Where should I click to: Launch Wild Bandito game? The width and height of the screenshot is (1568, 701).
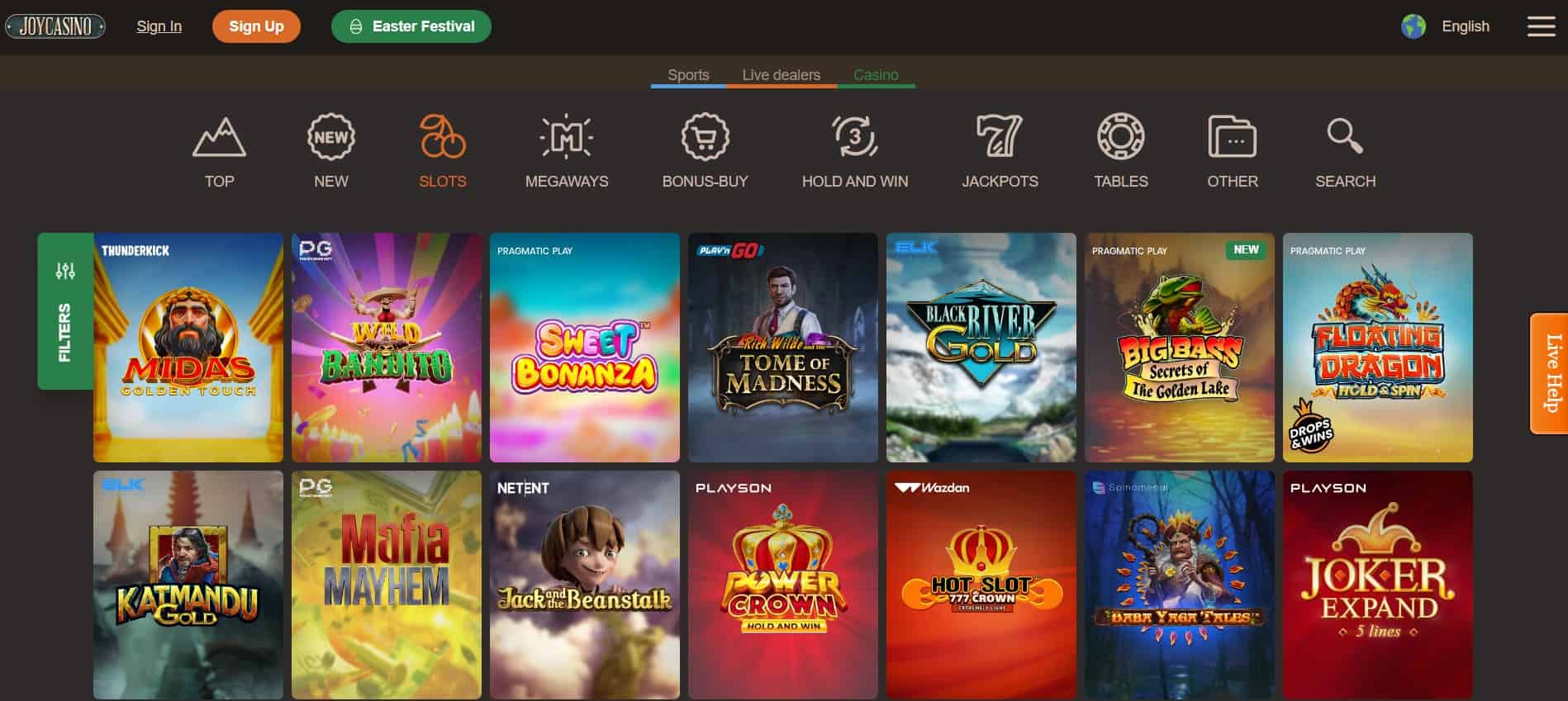pos(387,348)
